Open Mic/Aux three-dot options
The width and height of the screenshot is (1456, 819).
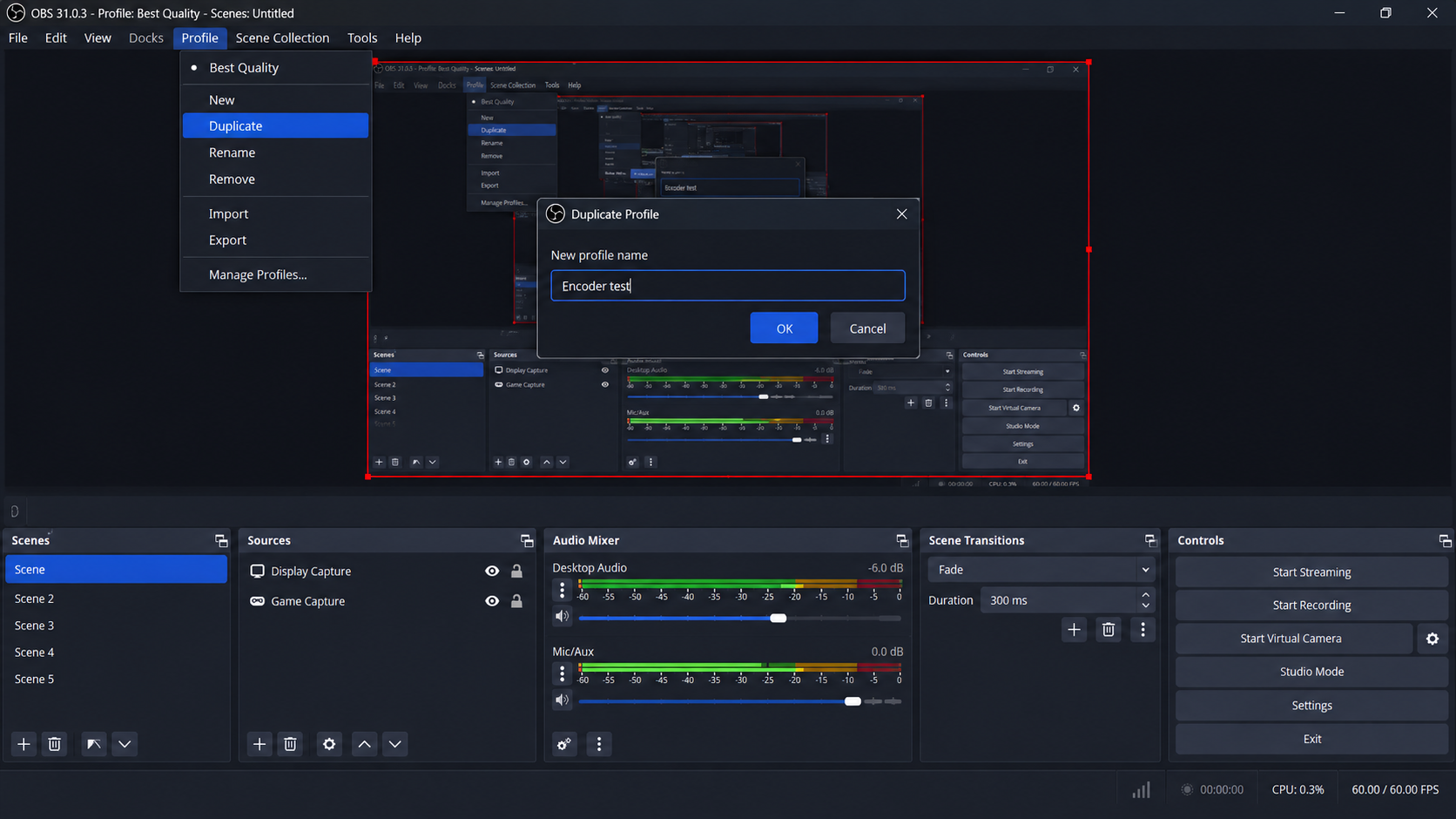(562, 674)
